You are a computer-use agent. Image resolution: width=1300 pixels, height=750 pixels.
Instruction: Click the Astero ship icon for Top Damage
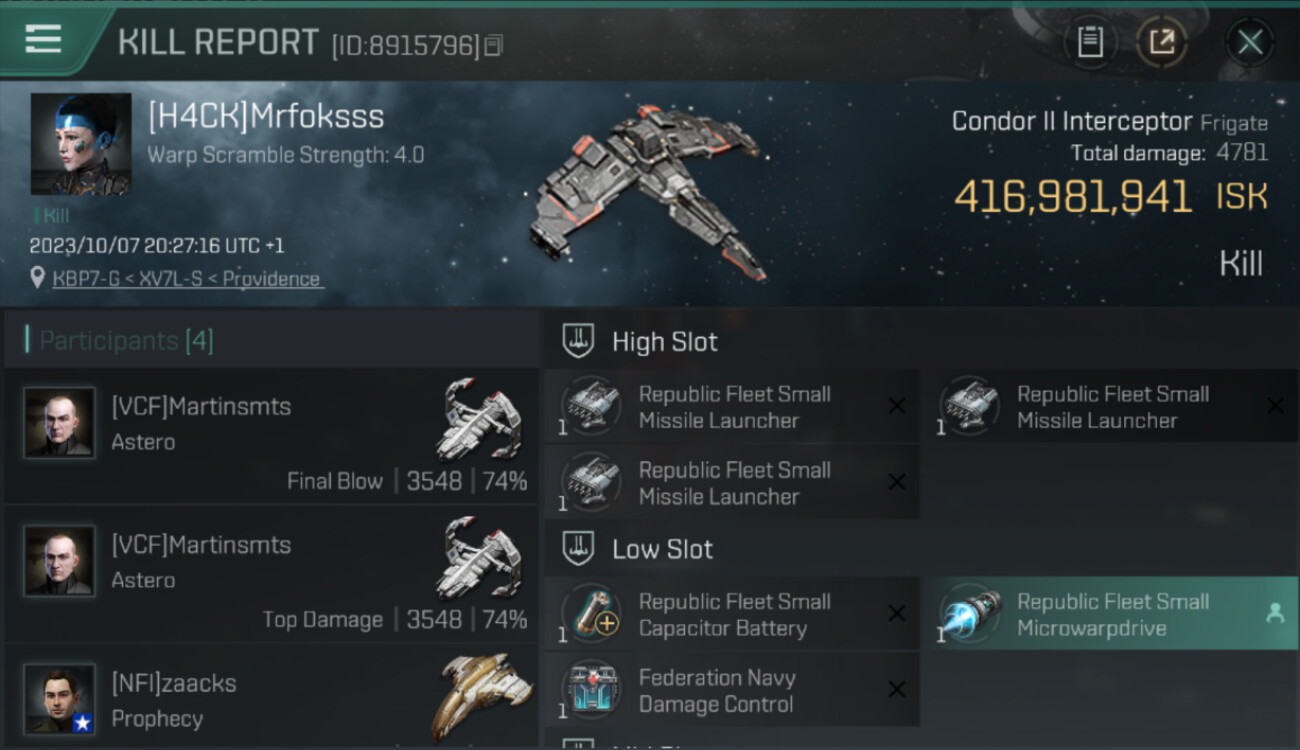point(479,558)
